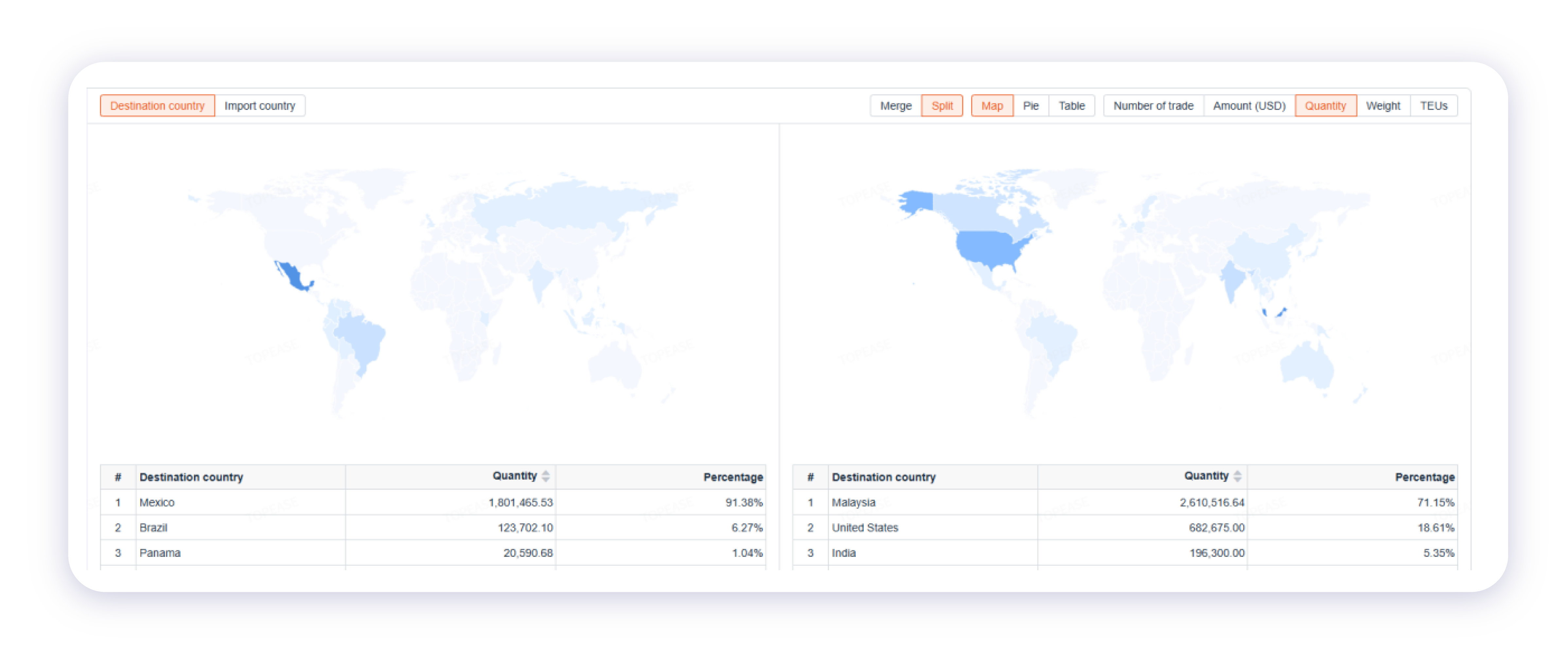Click the India table row
The height and width of the screenshot is (654, 1568).
1125,553
